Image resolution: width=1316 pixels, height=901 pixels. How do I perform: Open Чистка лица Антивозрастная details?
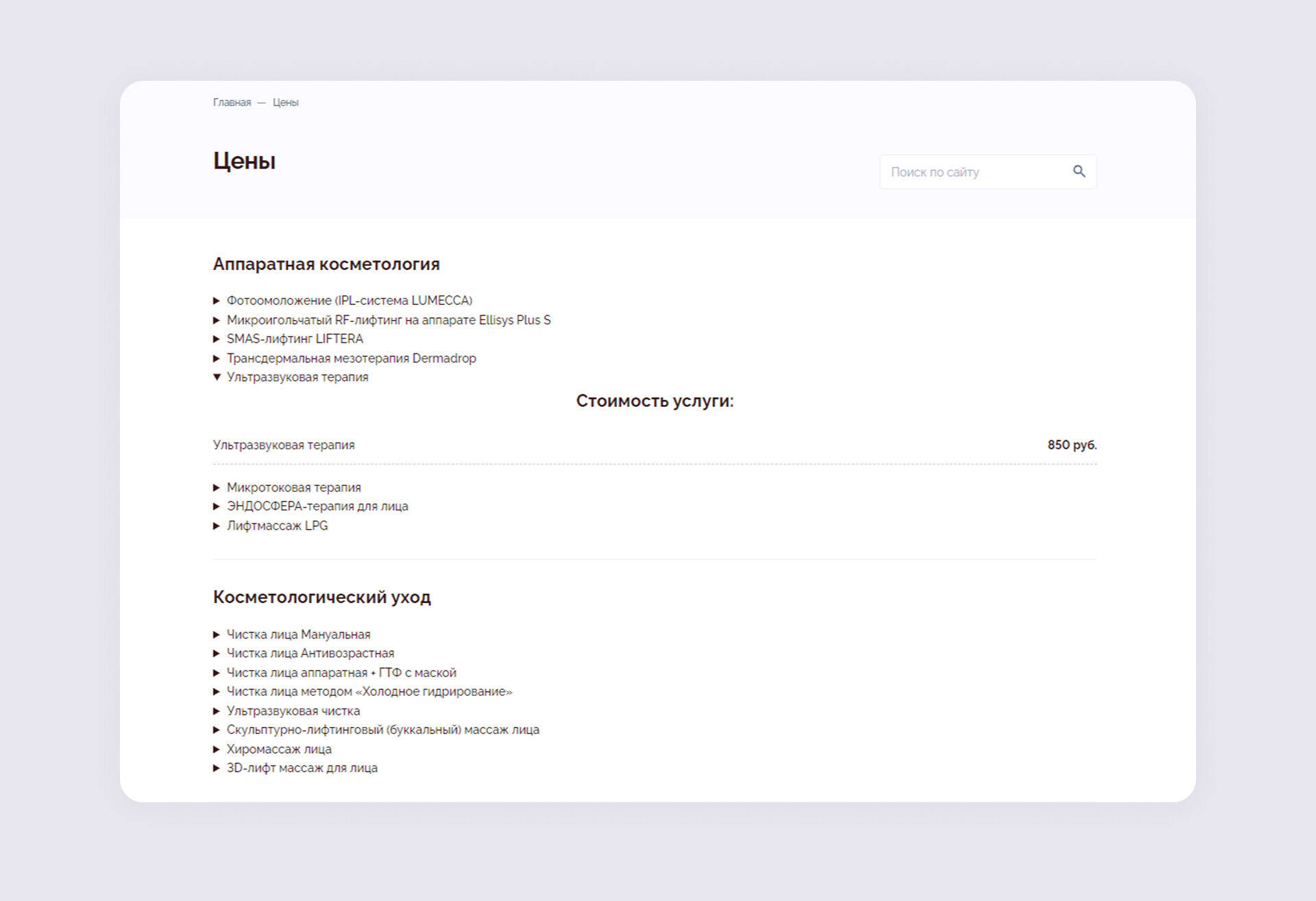[x=310, y=654]
